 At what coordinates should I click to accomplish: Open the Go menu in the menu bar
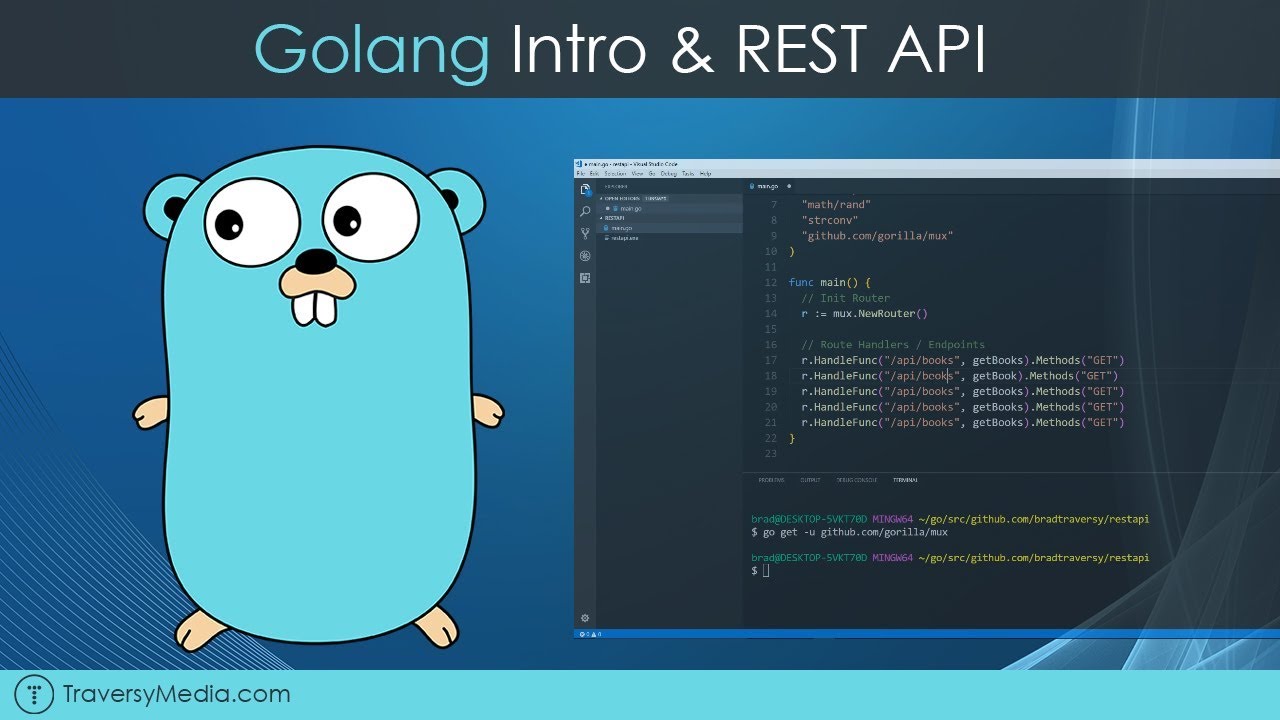point(652,174)
